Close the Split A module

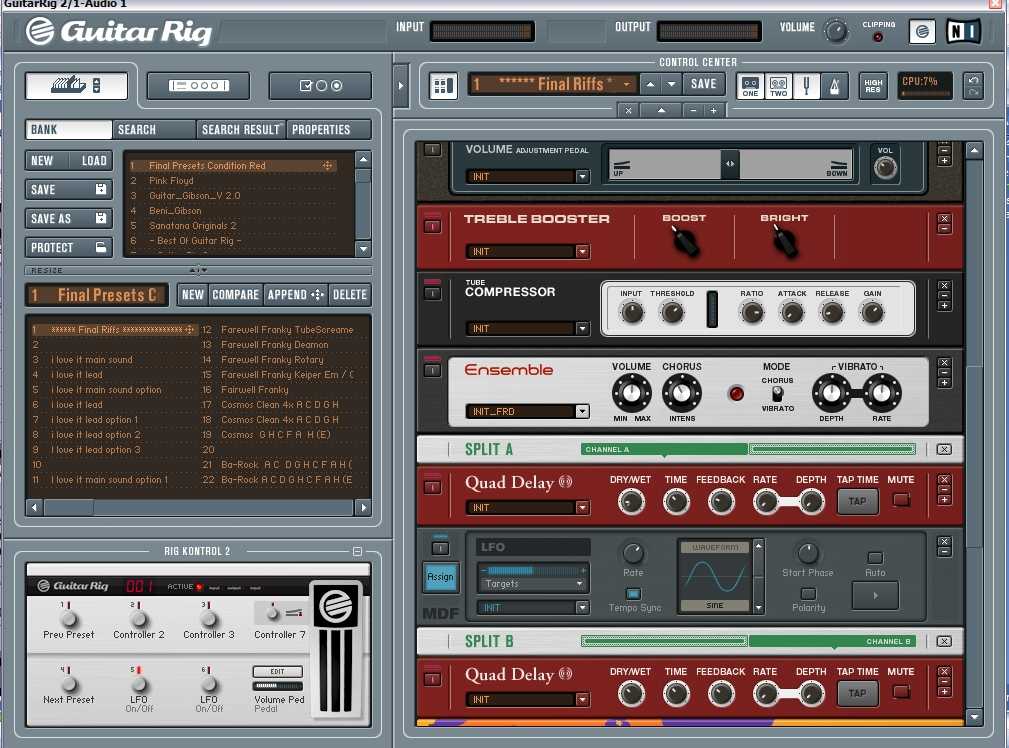pos(944,449)
